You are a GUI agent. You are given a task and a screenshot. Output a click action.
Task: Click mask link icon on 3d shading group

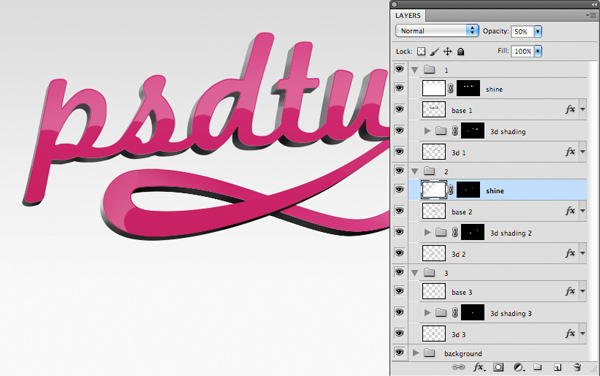pos(455,131)
